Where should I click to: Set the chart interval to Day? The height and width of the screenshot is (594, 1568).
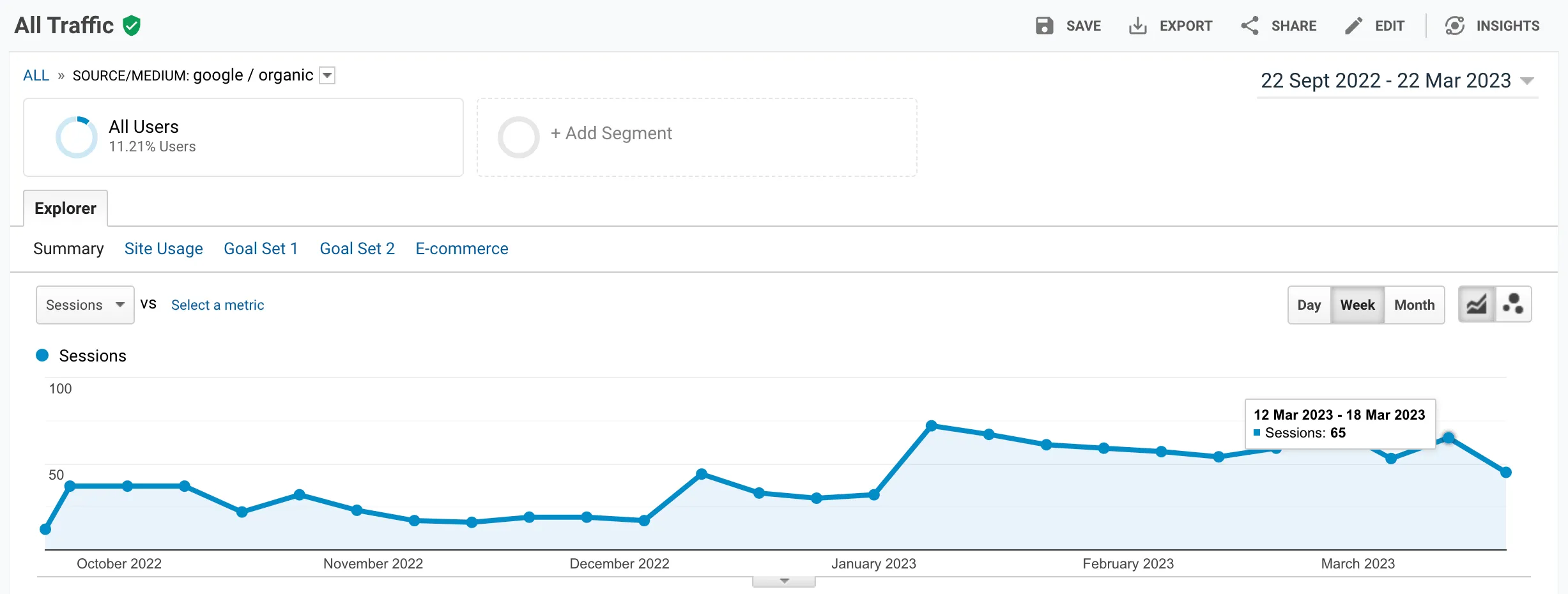click(x=1309, y=305)
